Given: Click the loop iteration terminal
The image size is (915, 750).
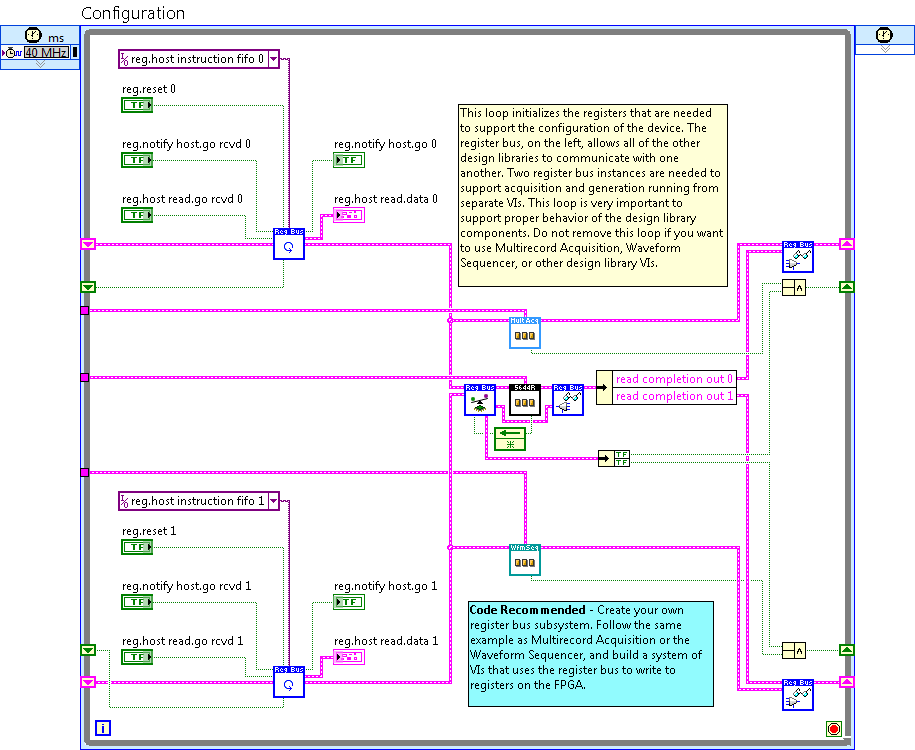Looking at the screenshot, I should [102, 728].
